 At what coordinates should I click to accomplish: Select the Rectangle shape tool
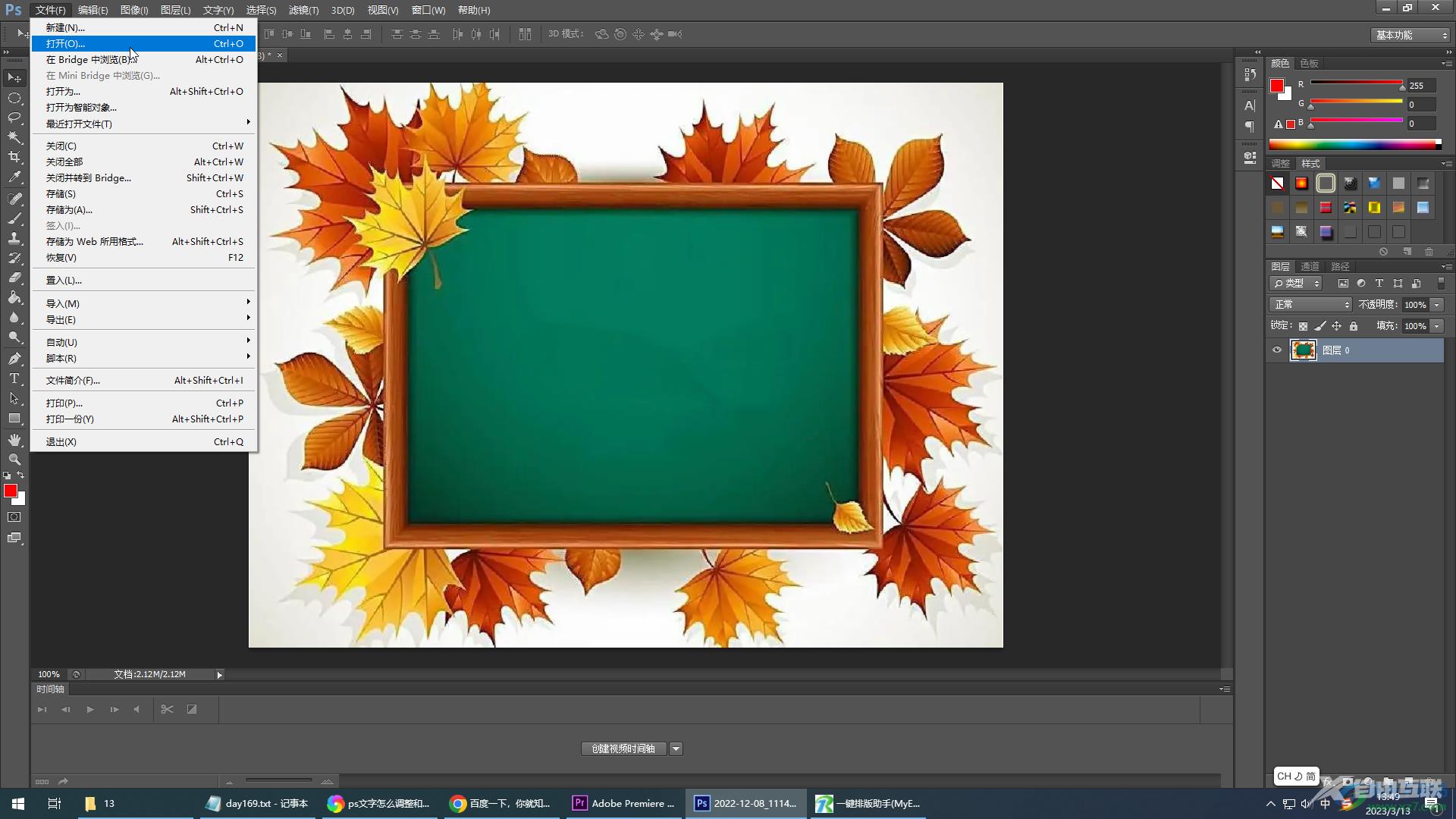[14, 419]
